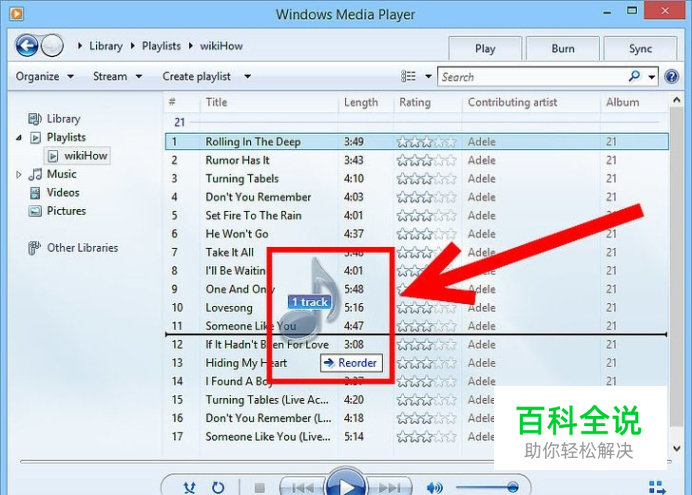Click the search magnifier icon
The width and height of the screenshot is (692, 495).
click(x=634, y=76)
